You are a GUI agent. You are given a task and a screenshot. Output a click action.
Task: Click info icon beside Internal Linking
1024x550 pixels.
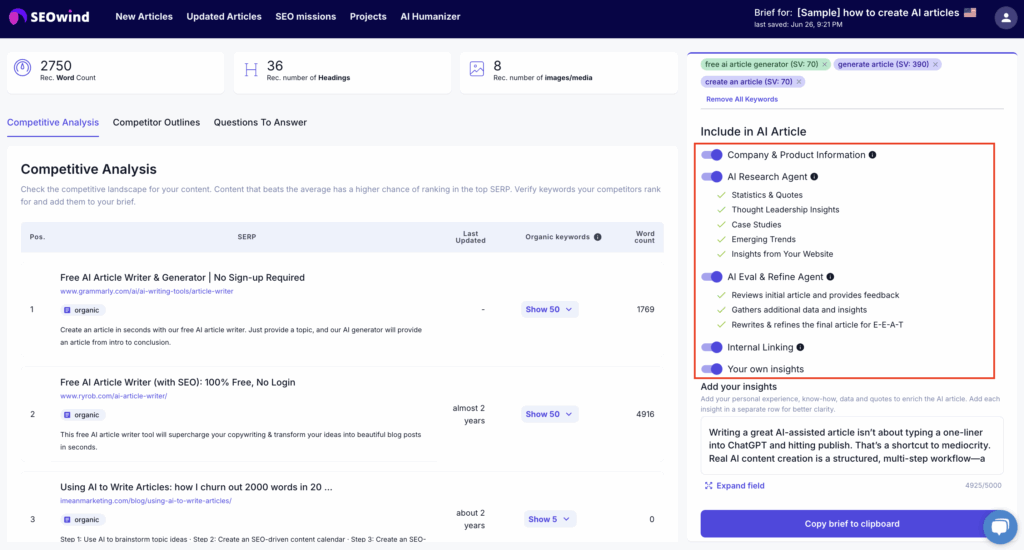point(800,347)
